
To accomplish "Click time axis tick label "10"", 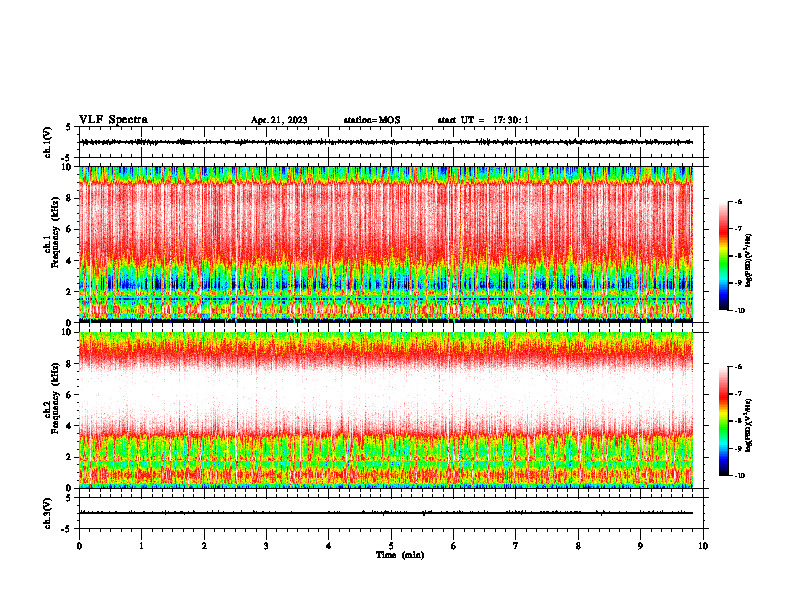I will [x=703, y=546].
